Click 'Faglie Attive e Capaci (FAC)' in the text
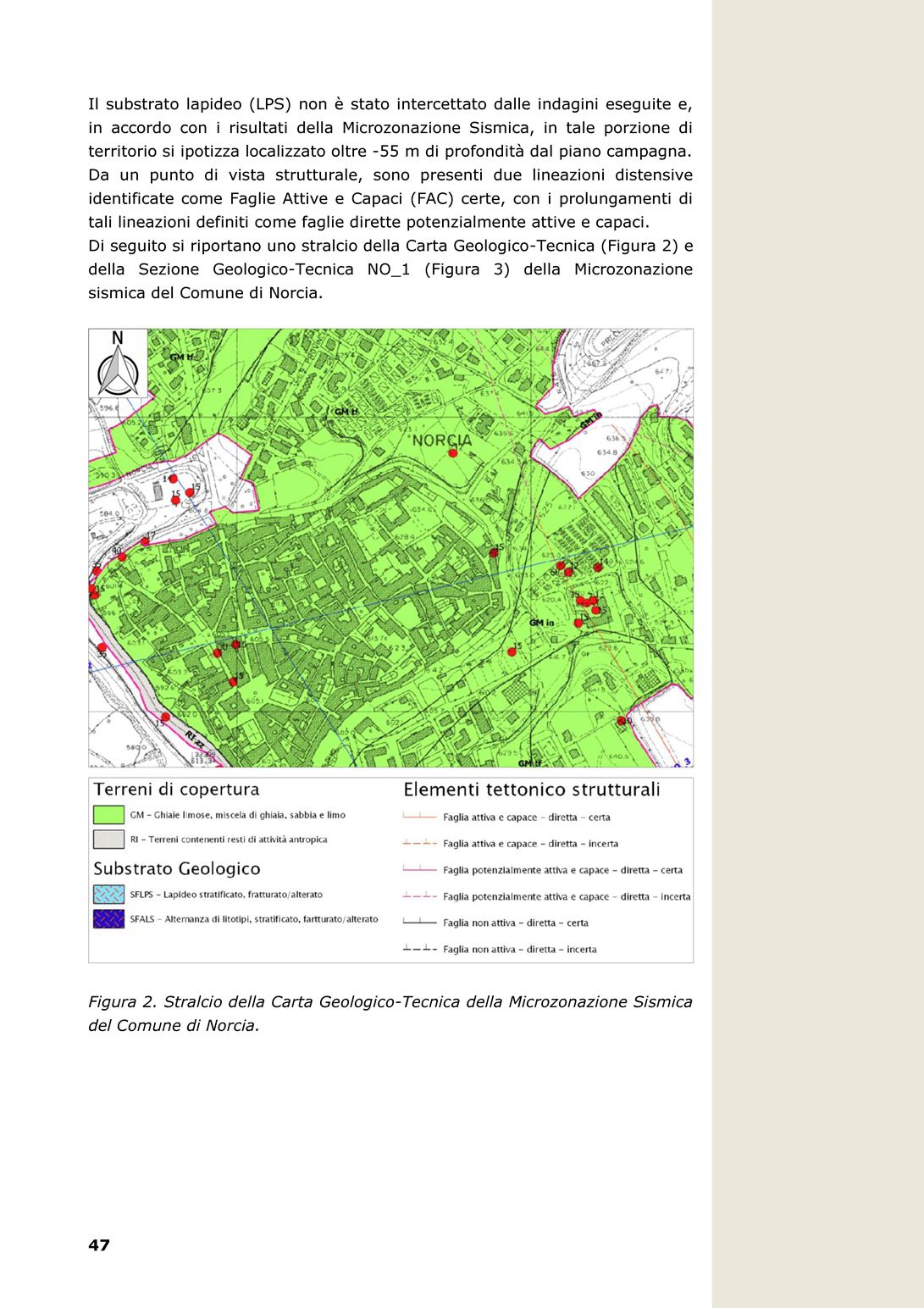 tap(342, 198)
